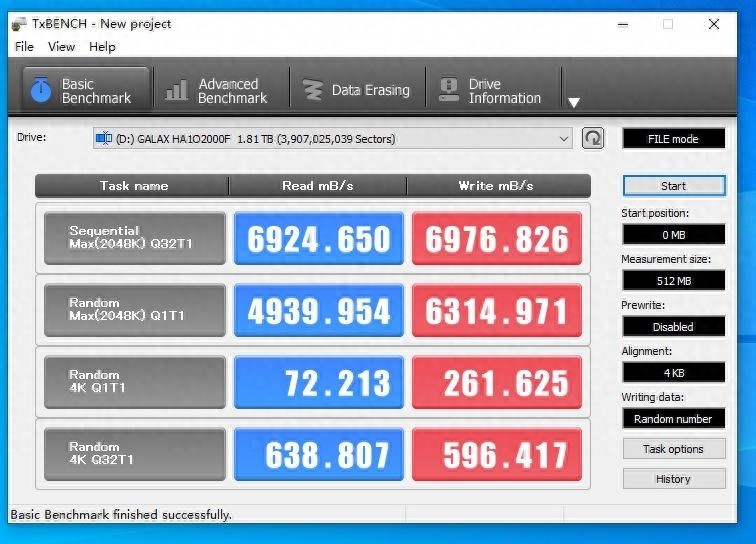Select the write result 6976.826
Viewport: 756px width, 544px height.
(x=497, y=238)
